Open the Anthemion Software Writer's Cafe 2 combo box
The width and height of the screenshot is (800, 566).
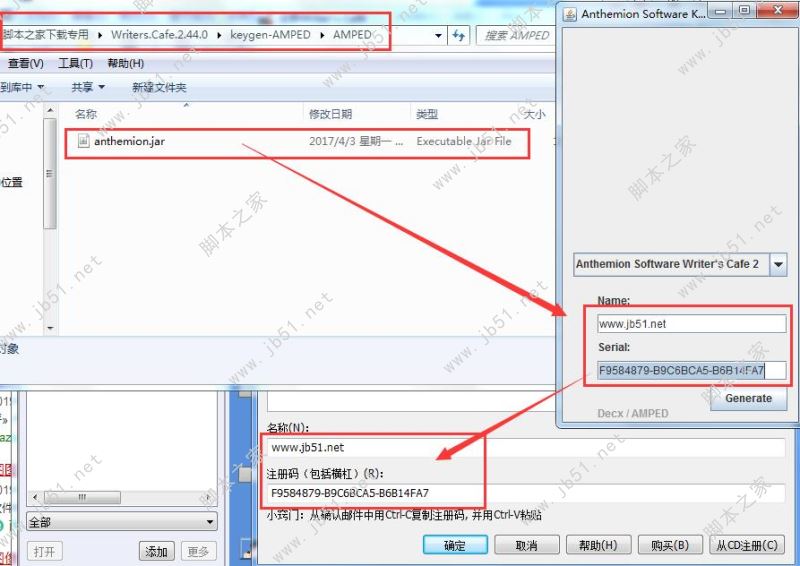click(680, 264)
